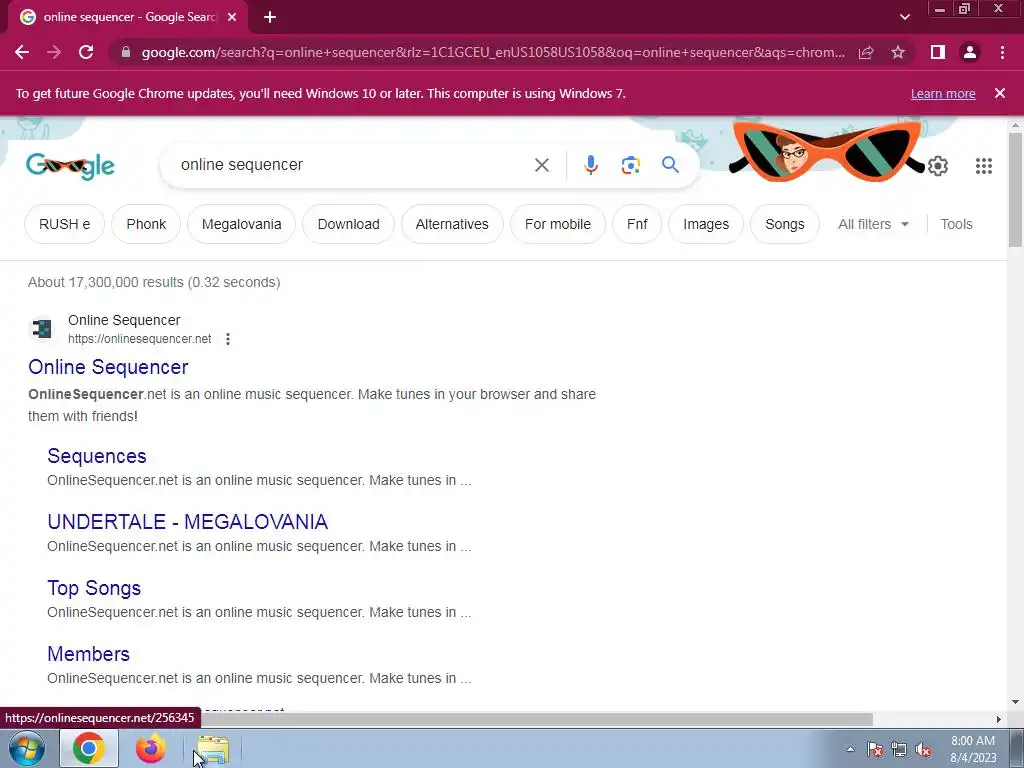Viewport: 1024px width, 768px height.
Task: Share this page from the address bar
Action: pyautogui.click(x=866, y=52)
